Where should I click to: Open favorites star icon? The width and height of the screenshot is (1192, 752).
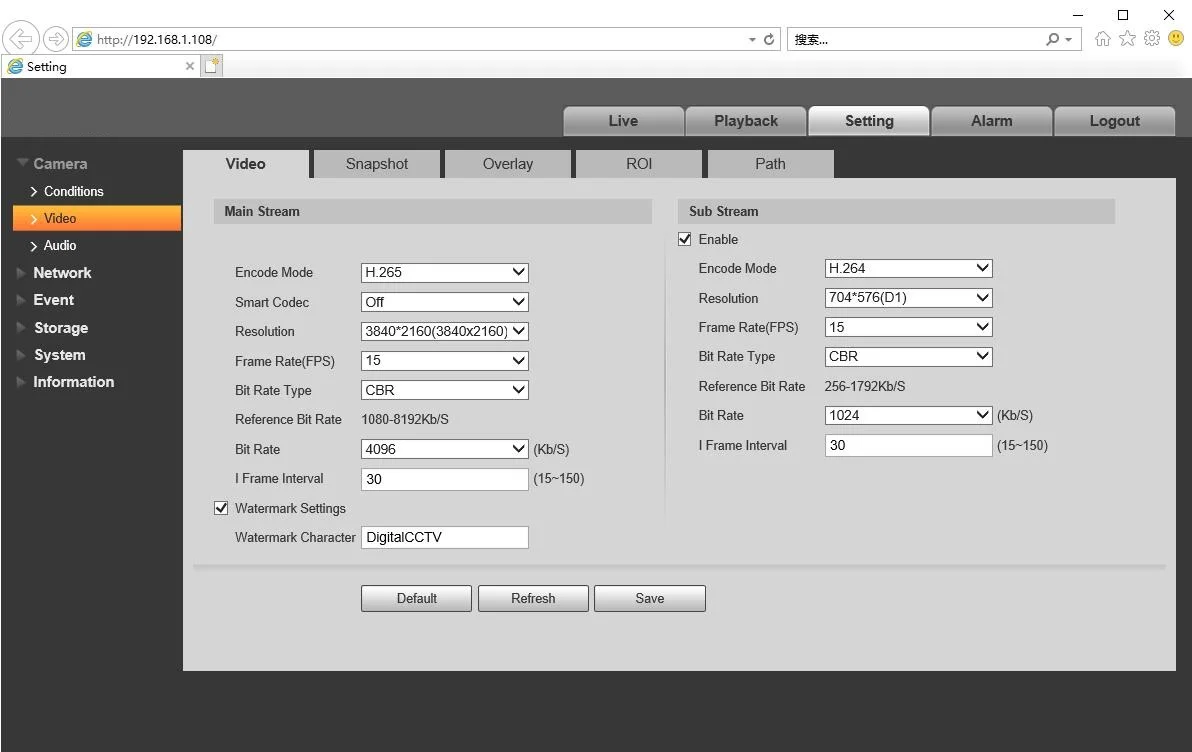(x=1127, y=38)
